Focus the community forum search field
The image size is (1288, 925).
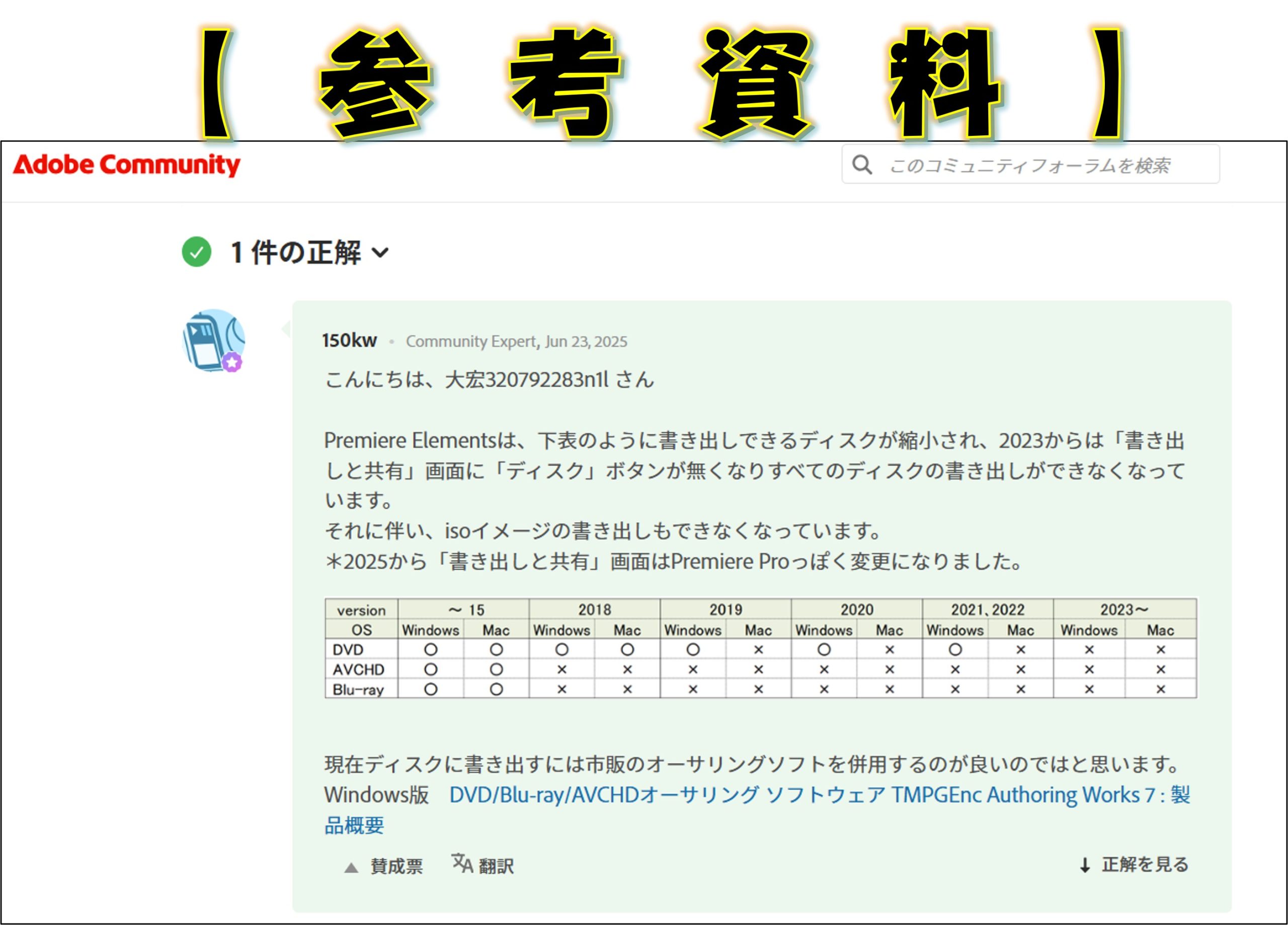1029,166
